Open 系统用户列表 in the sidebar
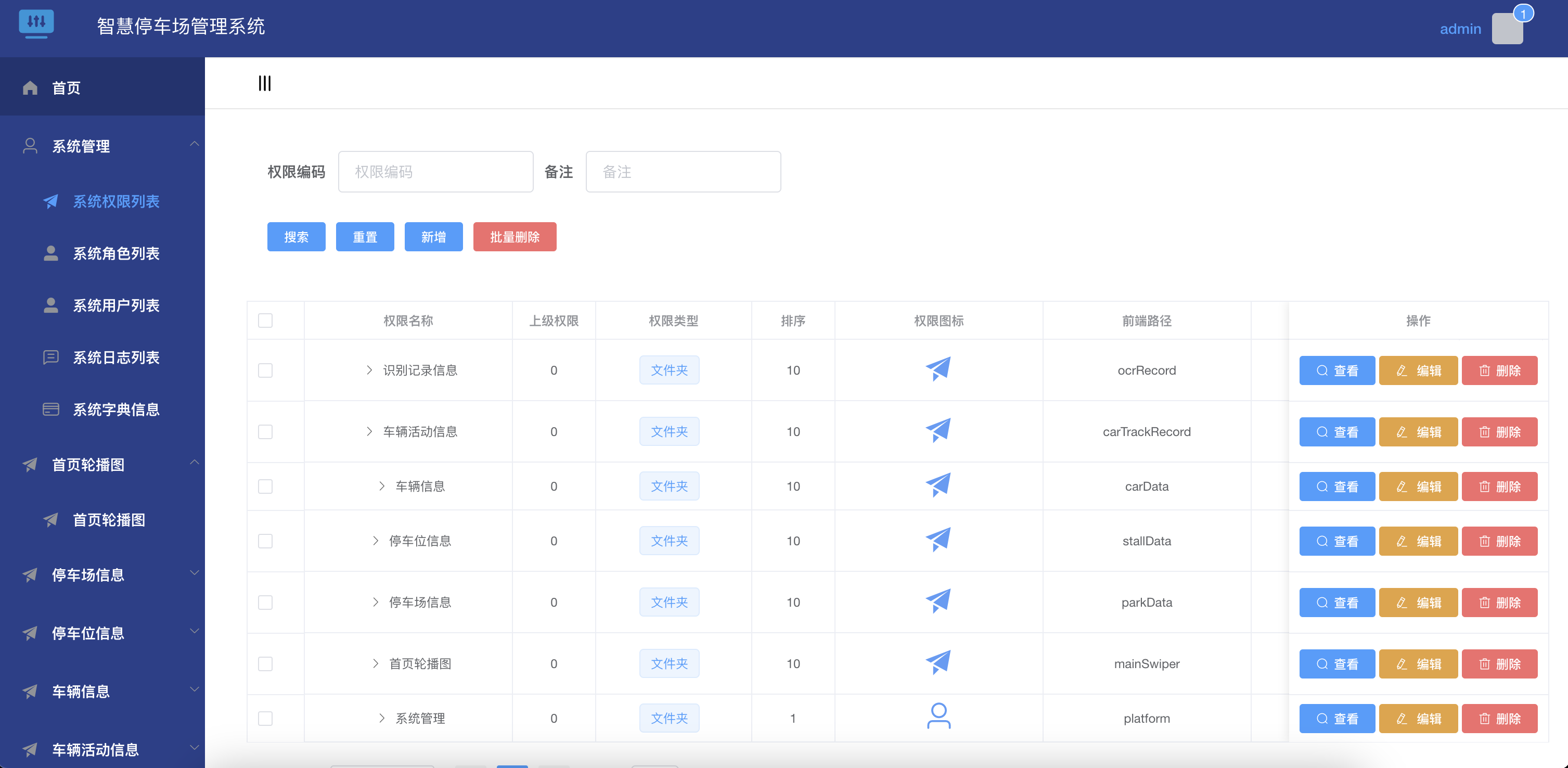Screen dimensions: 1568x768 115,305
